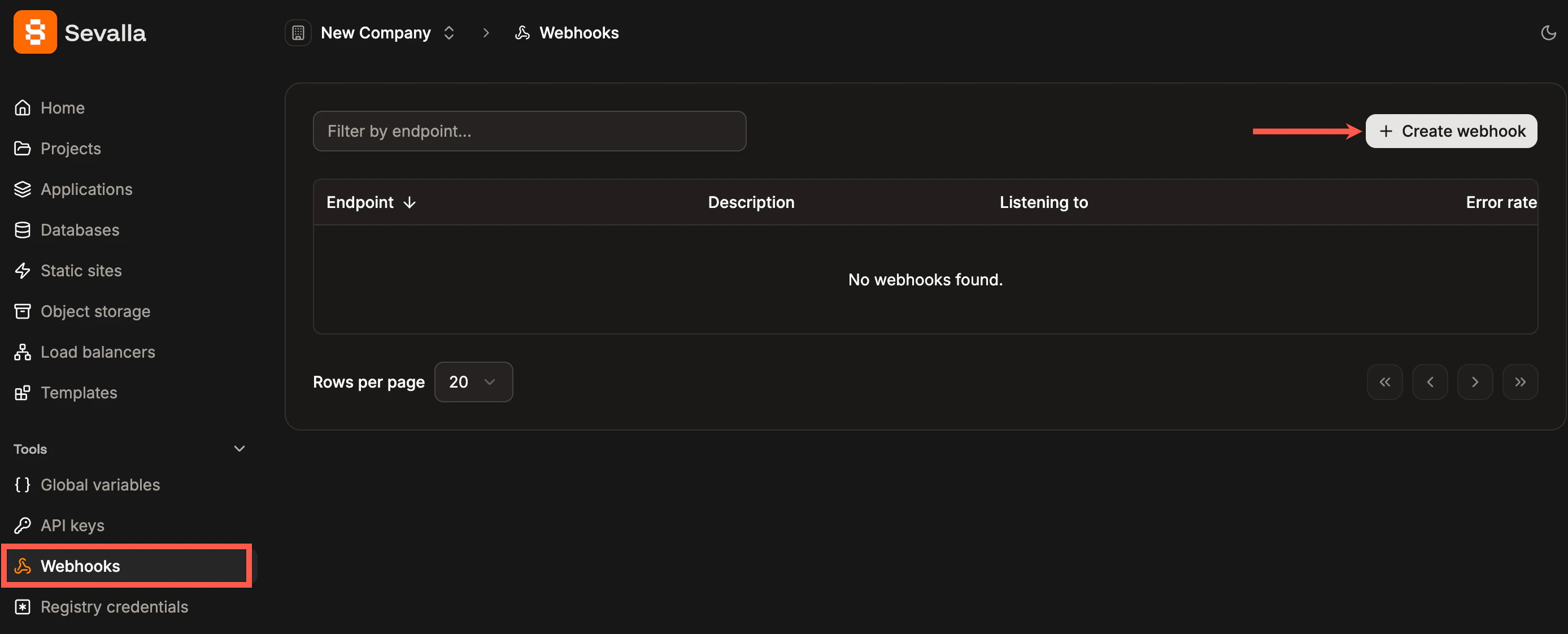The width and height of the screenshot is (1568, 634).
Task: Open the Applications section icon
Action: pos(23,189)
